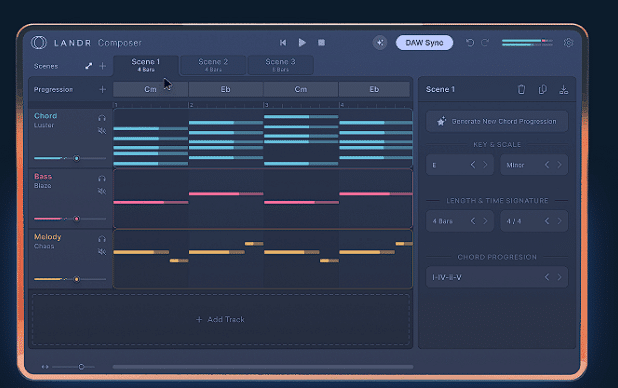This screenshot has height=388, width=618.
Task: Add a new scene with the plus
Action: [x=102, y=66]
